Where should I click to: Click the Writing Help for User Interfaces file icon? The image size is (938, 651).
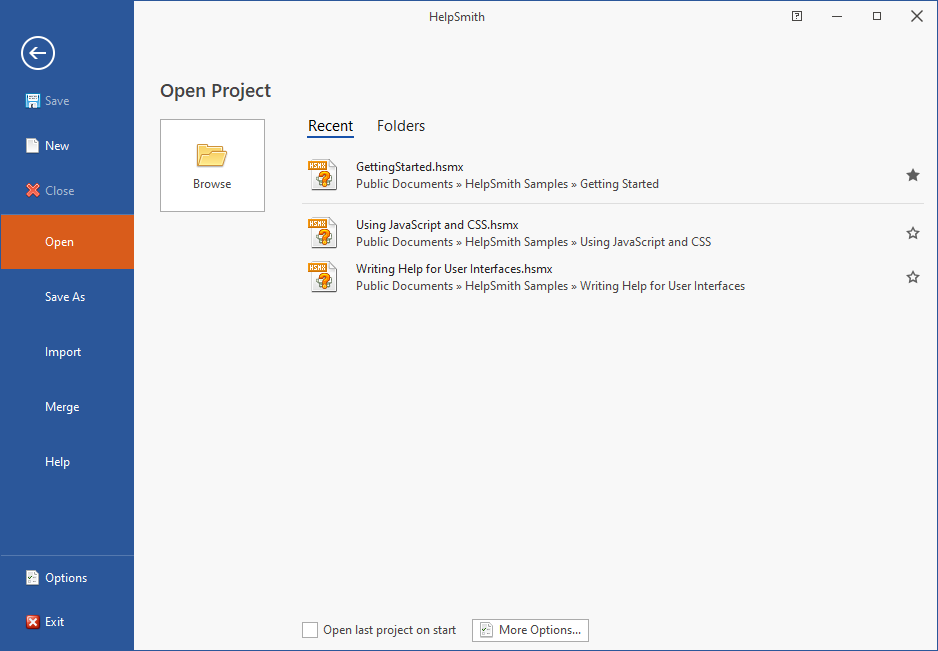point(323,277)
